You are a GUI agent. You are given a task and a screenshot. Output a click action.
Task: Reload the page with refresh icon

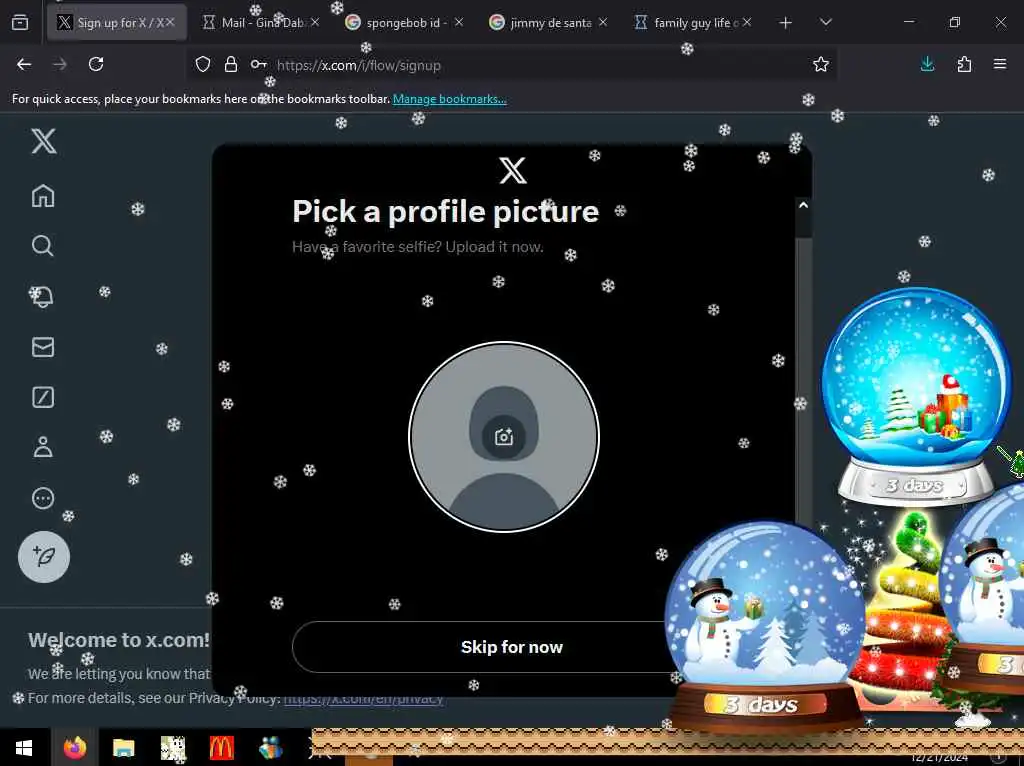(x=96, y=64)
